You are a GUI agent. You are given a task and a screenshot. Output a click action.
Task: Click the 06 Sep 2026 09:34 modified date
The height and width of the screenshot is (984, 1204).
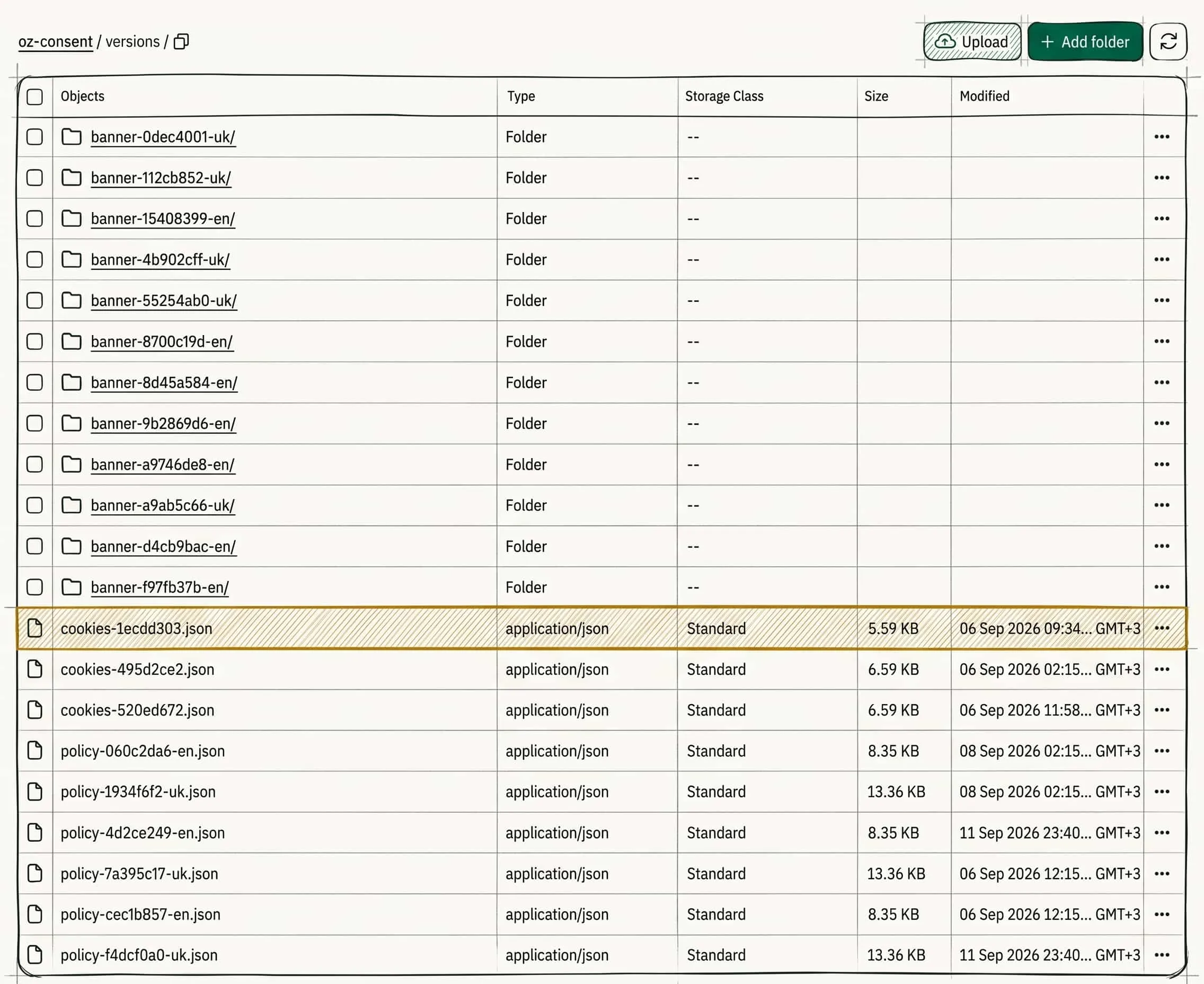pyautogui.click(x=1049, y=628)
